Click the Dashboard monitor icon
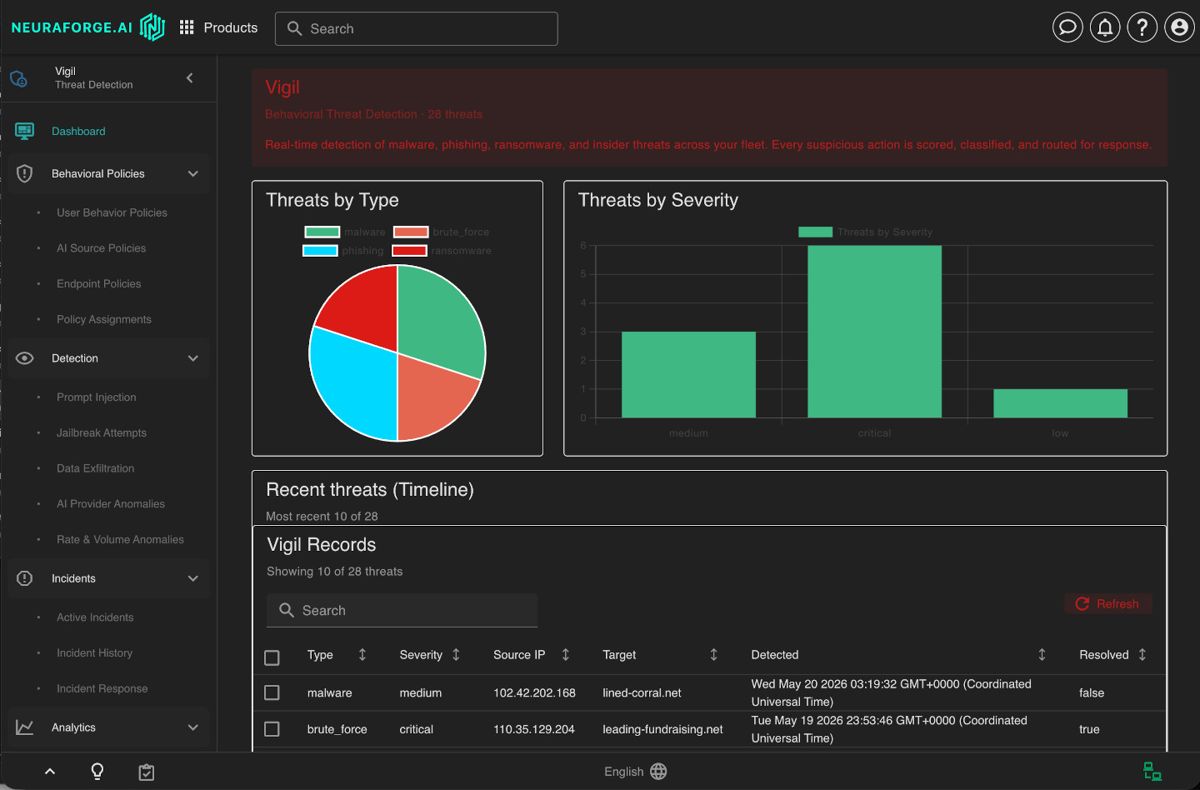This screenshot has width=1200, height=790. (x=25, y=131)
